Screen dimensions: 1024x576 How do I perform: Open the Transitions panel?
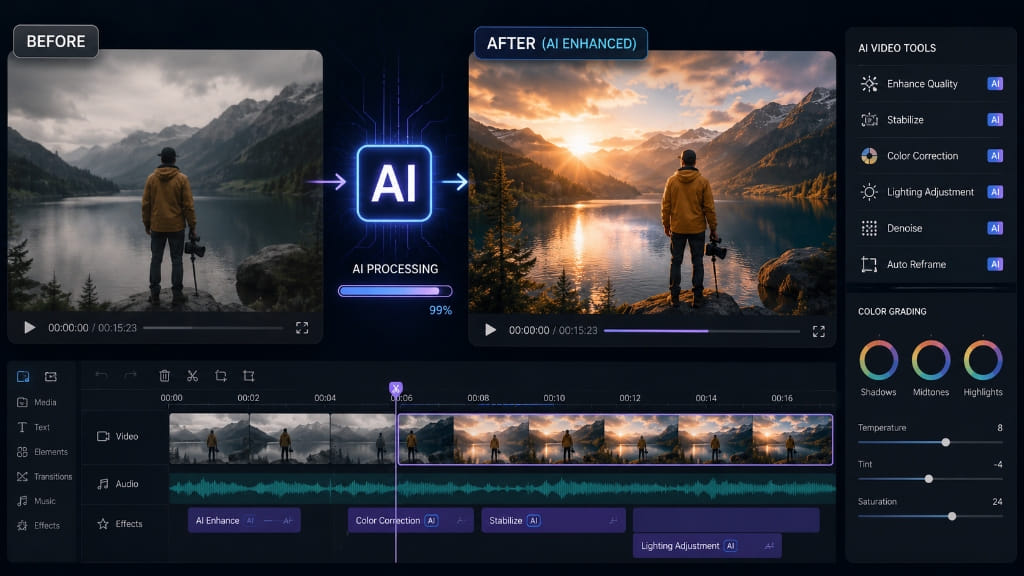[x=44, y=477]
